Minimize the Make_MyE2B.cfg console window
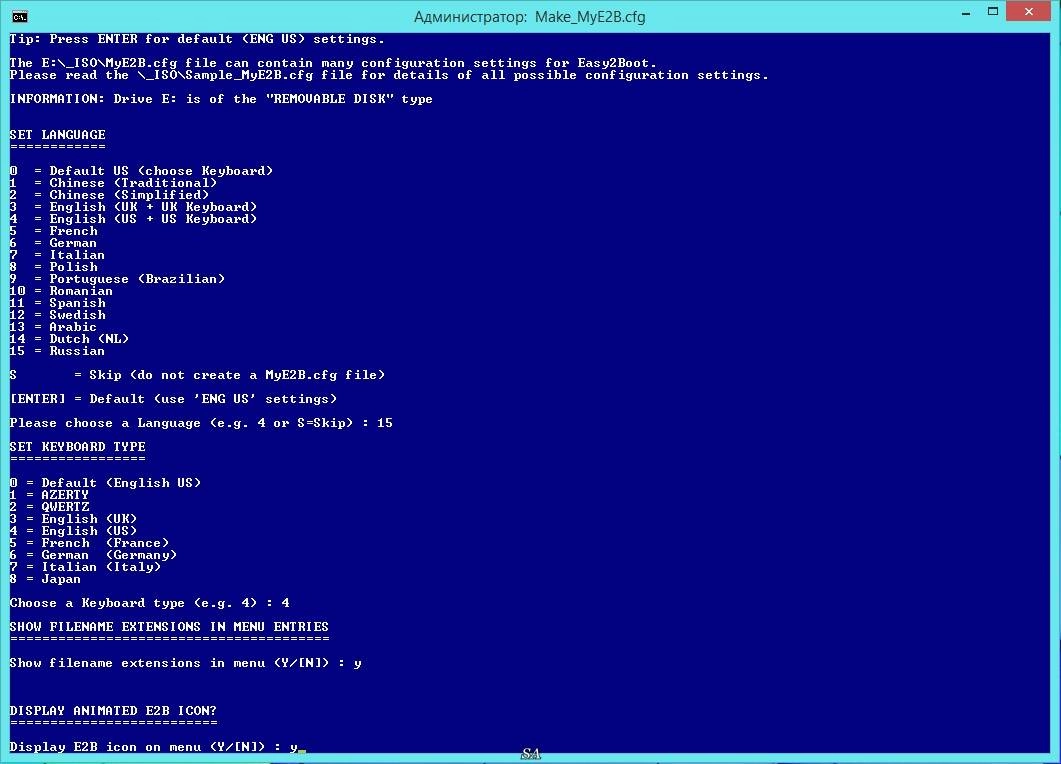The height and width of the screenshot is (764, 1061). [966, 14]
